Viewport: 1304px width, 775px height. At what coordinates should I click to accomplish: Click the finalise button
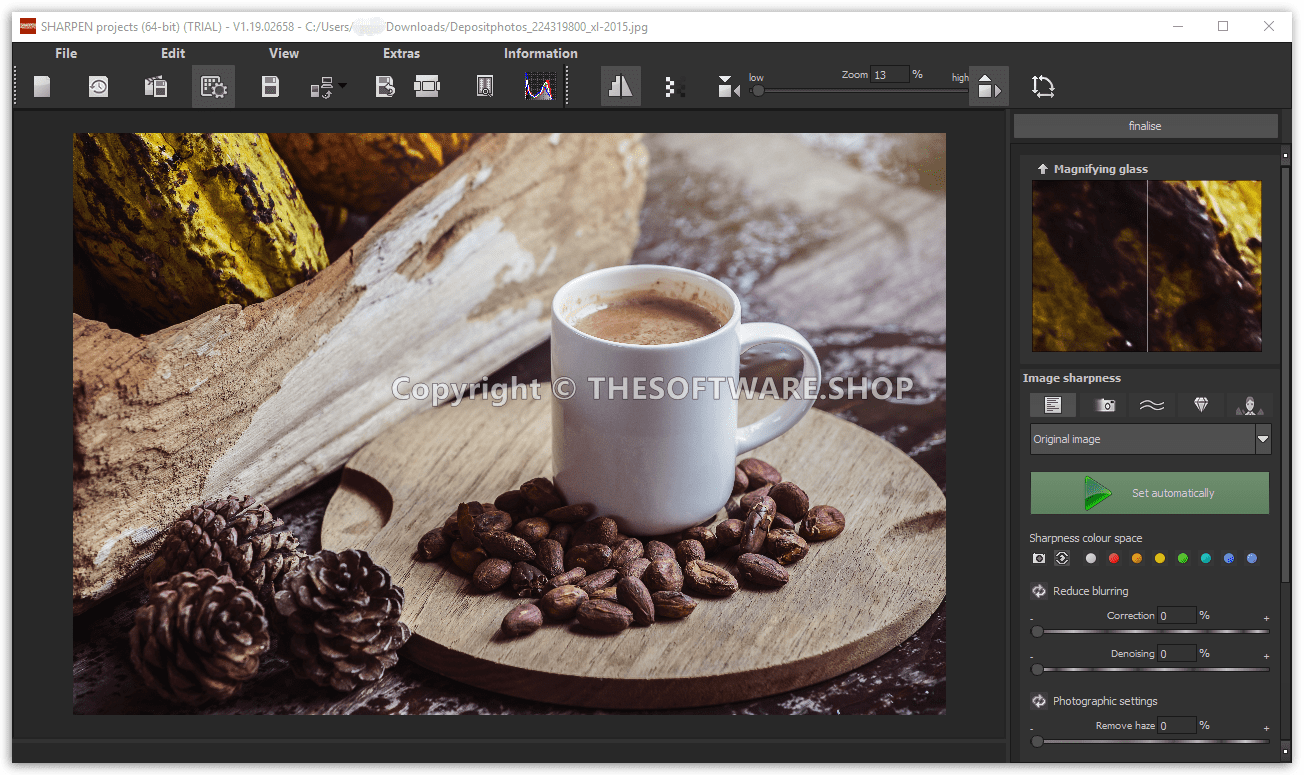coord(1145,125)
